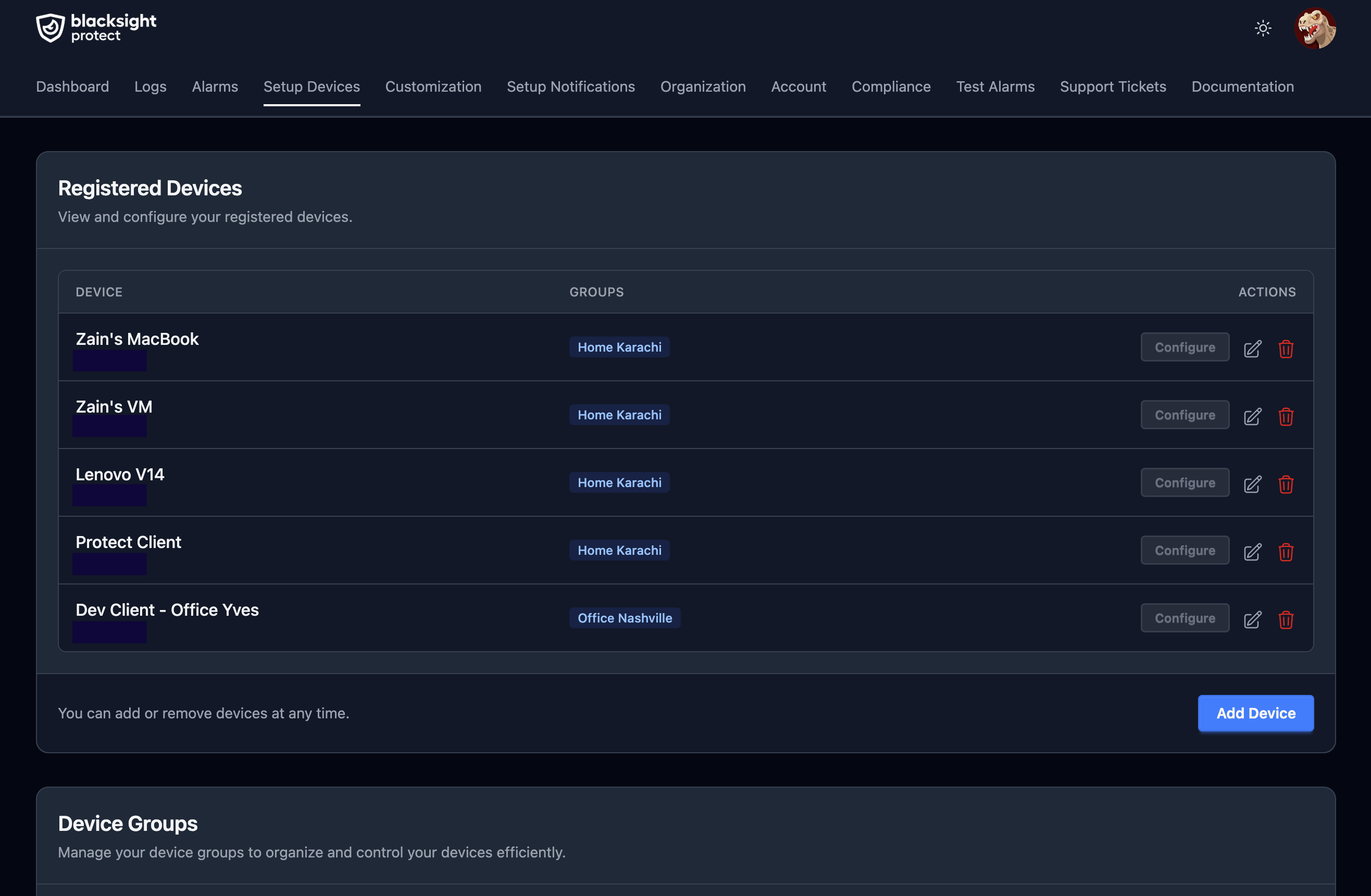
Task: Configure the Dev Client - Office Yves device
Action: coord(1185,618)
